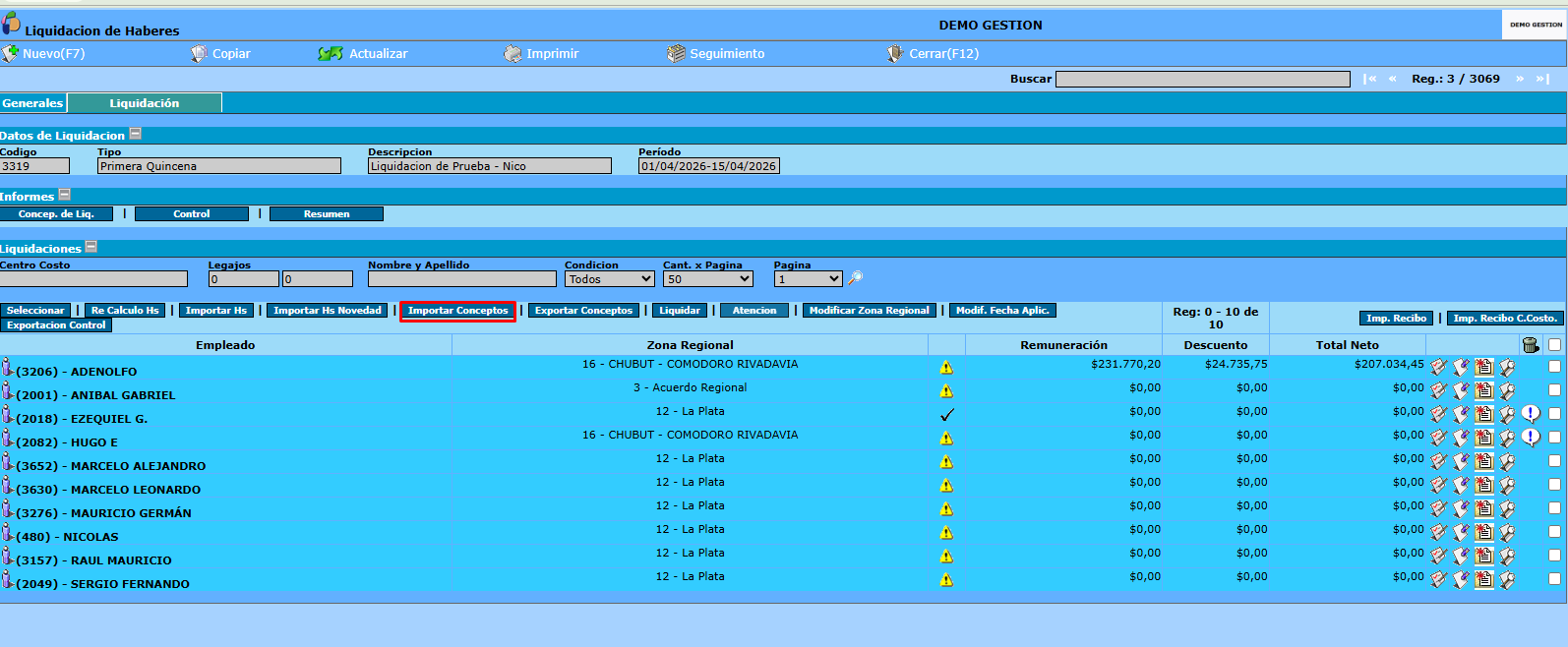Screen dimensions: 1568x647
Task: Open the Control report
Action: 192,213
